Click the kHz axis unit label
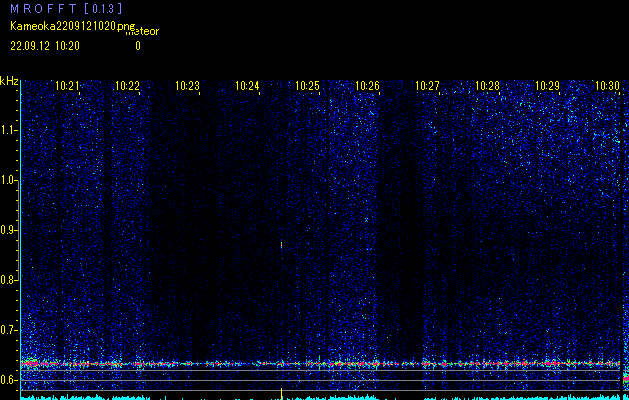629x400 pixels. [9, 81]
